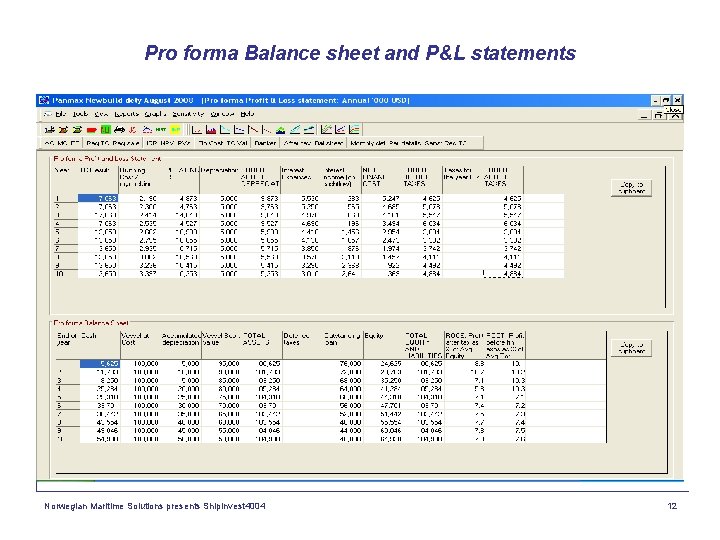
Task: Open the cyan dashed line chart icon
Action: [239, 130]
